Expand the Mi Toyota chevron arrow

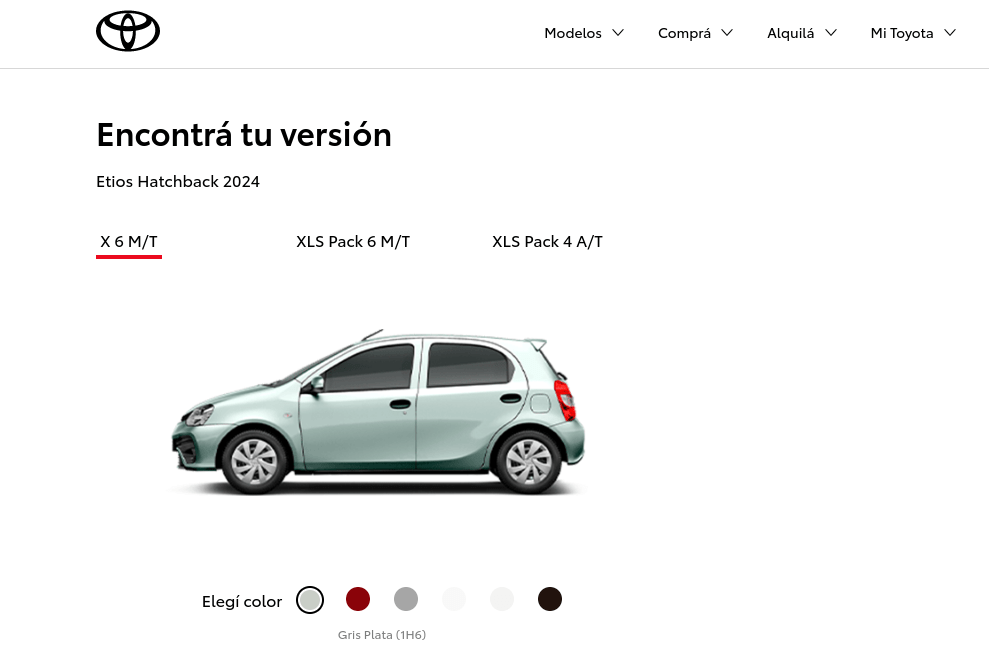tap(950, 33)
